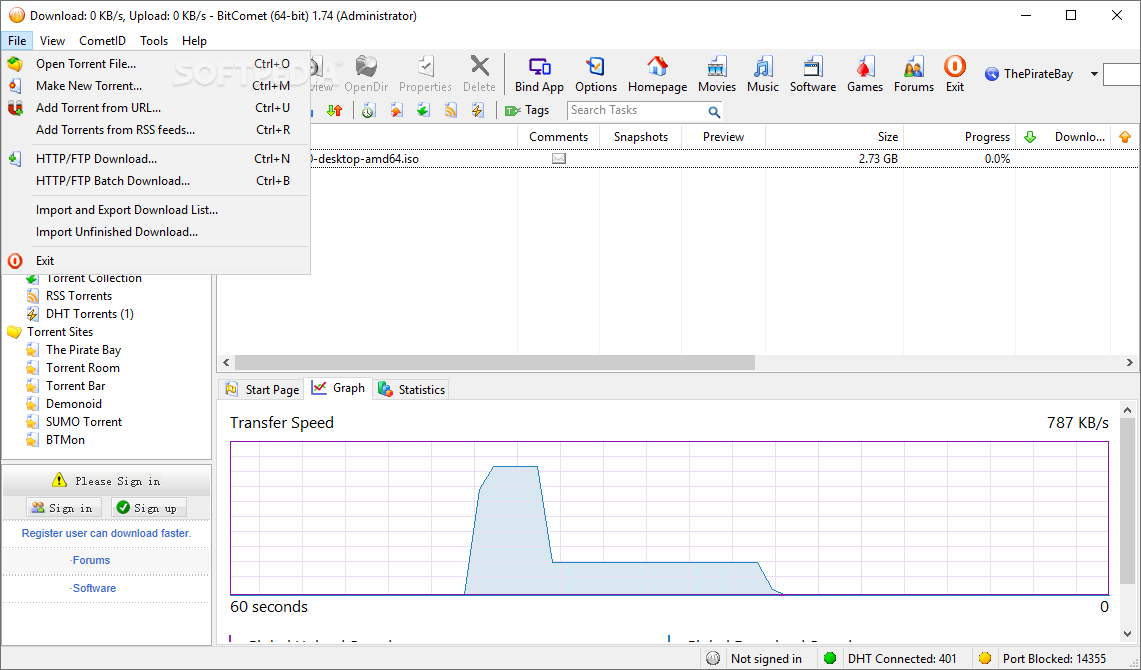The image size is (1141, 670).
Task: Switch to the Statistics tab
Action: click(412, 389)
